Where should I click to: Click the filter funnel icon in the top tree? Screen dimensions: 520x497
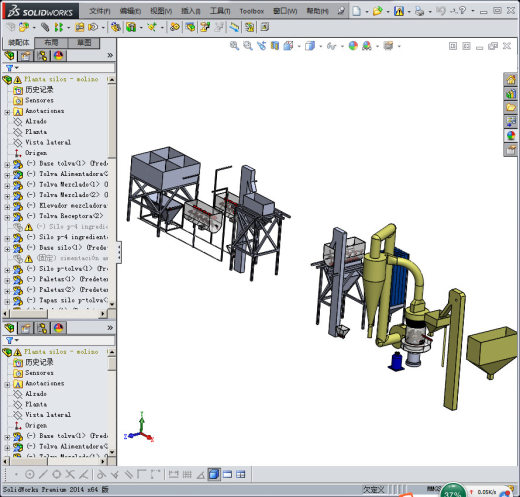pyautogui.click(x=10, y=68)
